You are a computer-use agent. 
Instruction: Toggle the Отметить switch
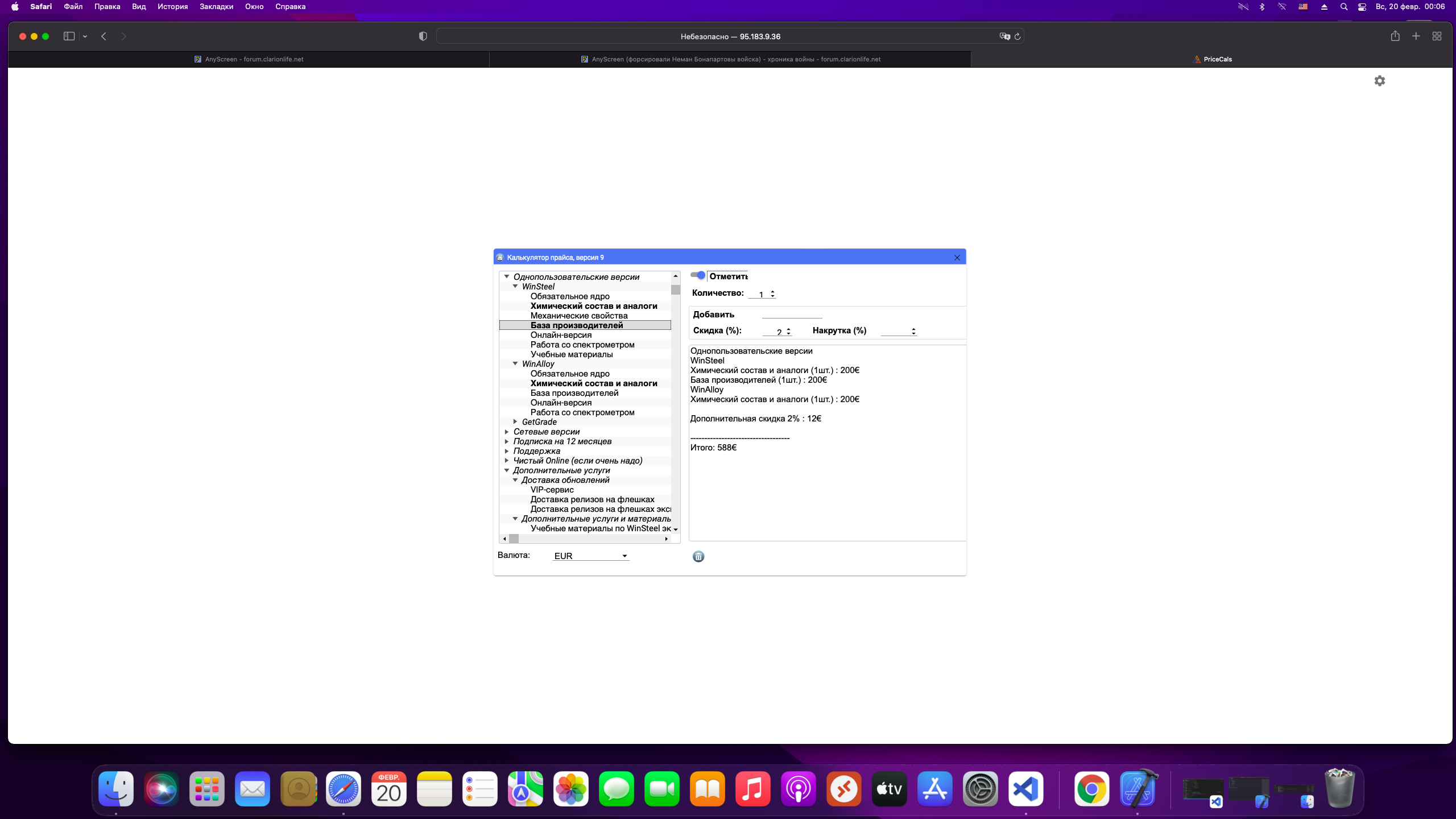(x=698, y=275)
